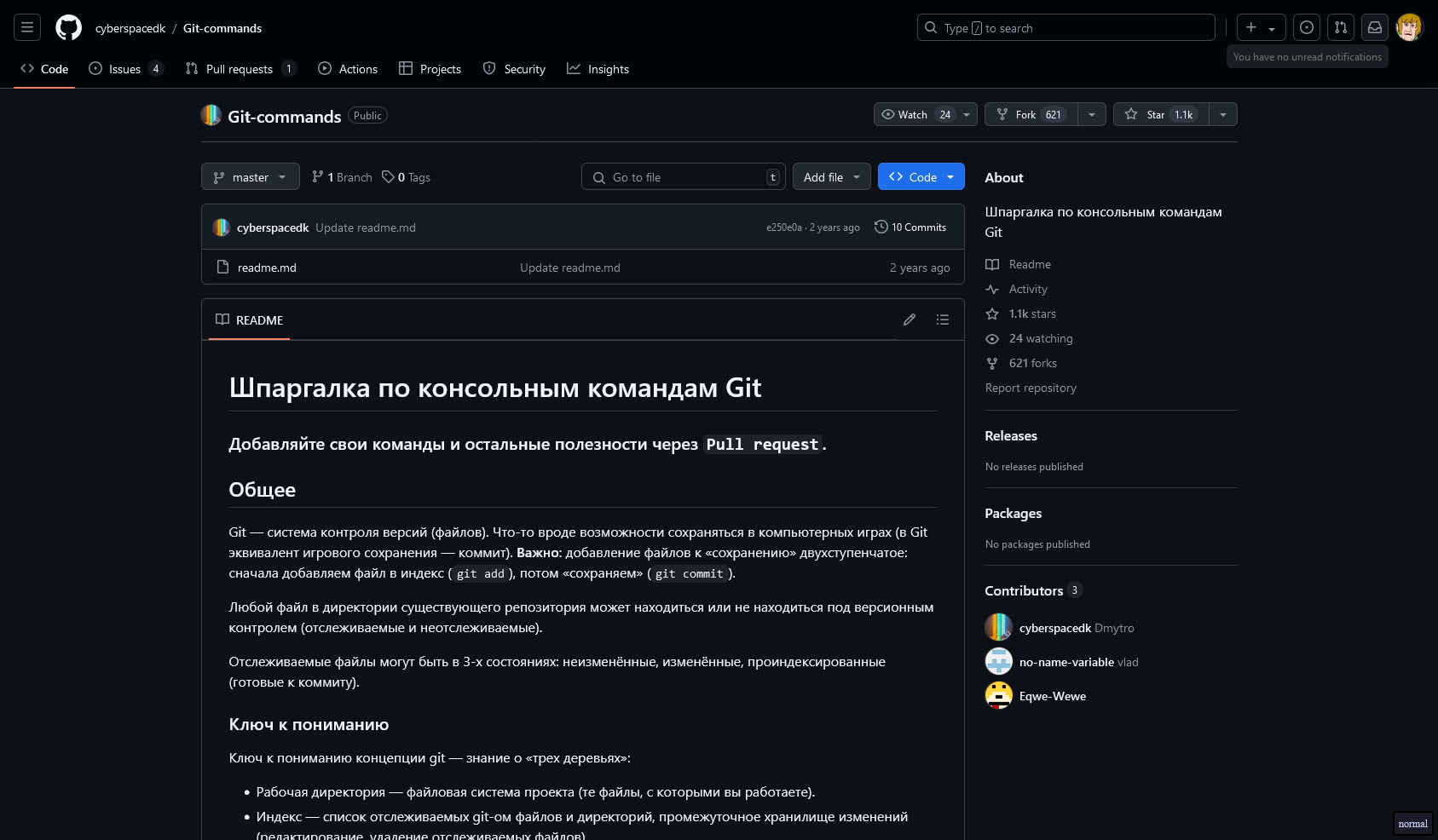The height and width of the screenshot is (840, 1438).
Task: Open the readme.md file link
Action: [267, 268]
